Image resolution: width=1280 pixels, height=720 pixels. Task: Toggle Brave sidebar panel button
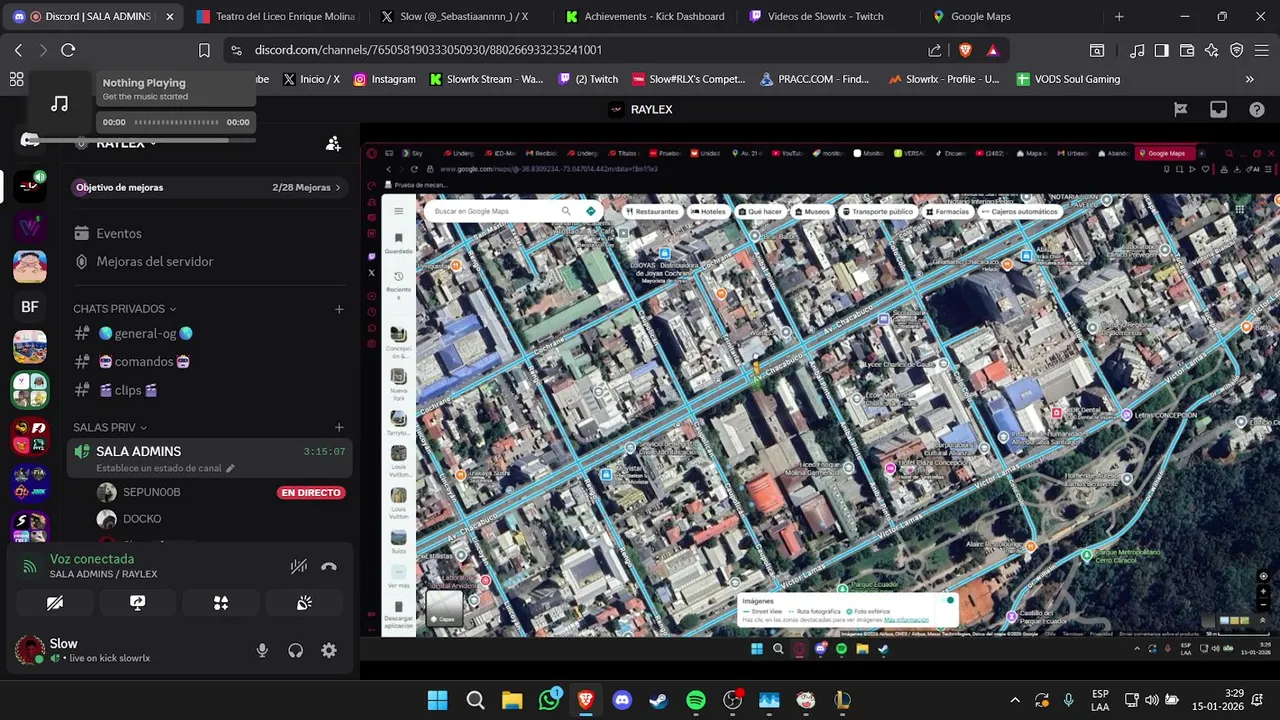[x=1161, y=50]
